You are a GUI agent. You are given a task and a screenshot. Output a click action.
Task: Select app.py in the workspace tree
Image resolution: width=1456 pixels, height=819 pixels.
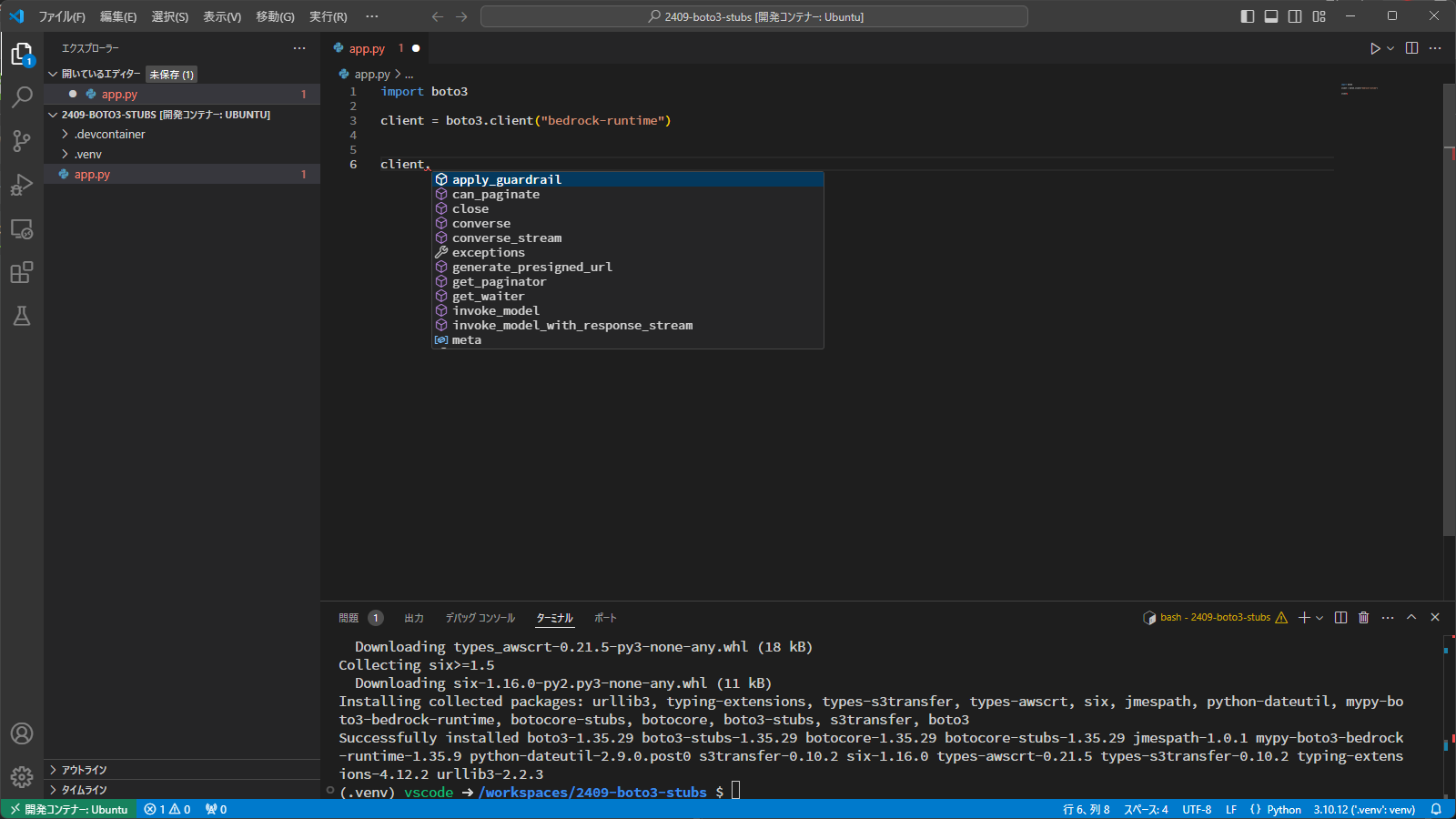(x=182, y=174)
